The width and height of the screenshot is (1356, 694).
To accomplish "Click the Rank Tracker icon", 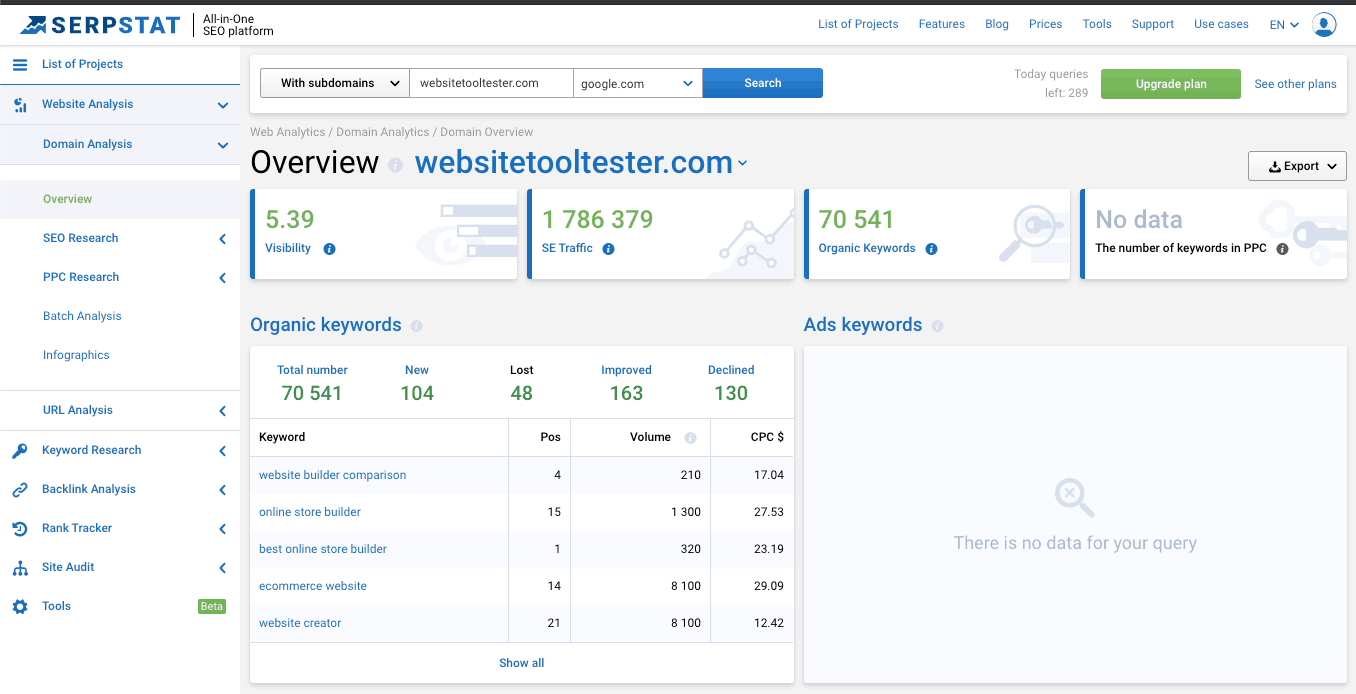I will coord(20,529).
